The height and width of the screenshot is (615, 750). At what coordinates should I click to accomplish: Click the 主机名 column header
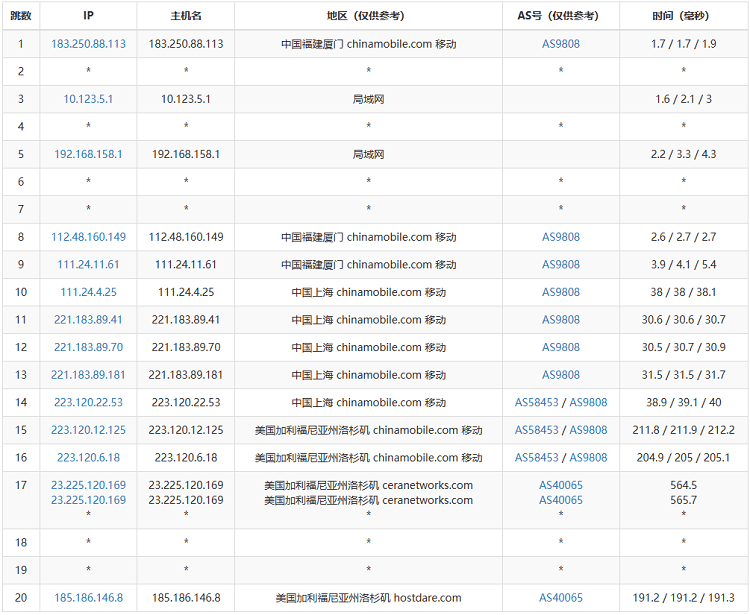tap(186, 16)
